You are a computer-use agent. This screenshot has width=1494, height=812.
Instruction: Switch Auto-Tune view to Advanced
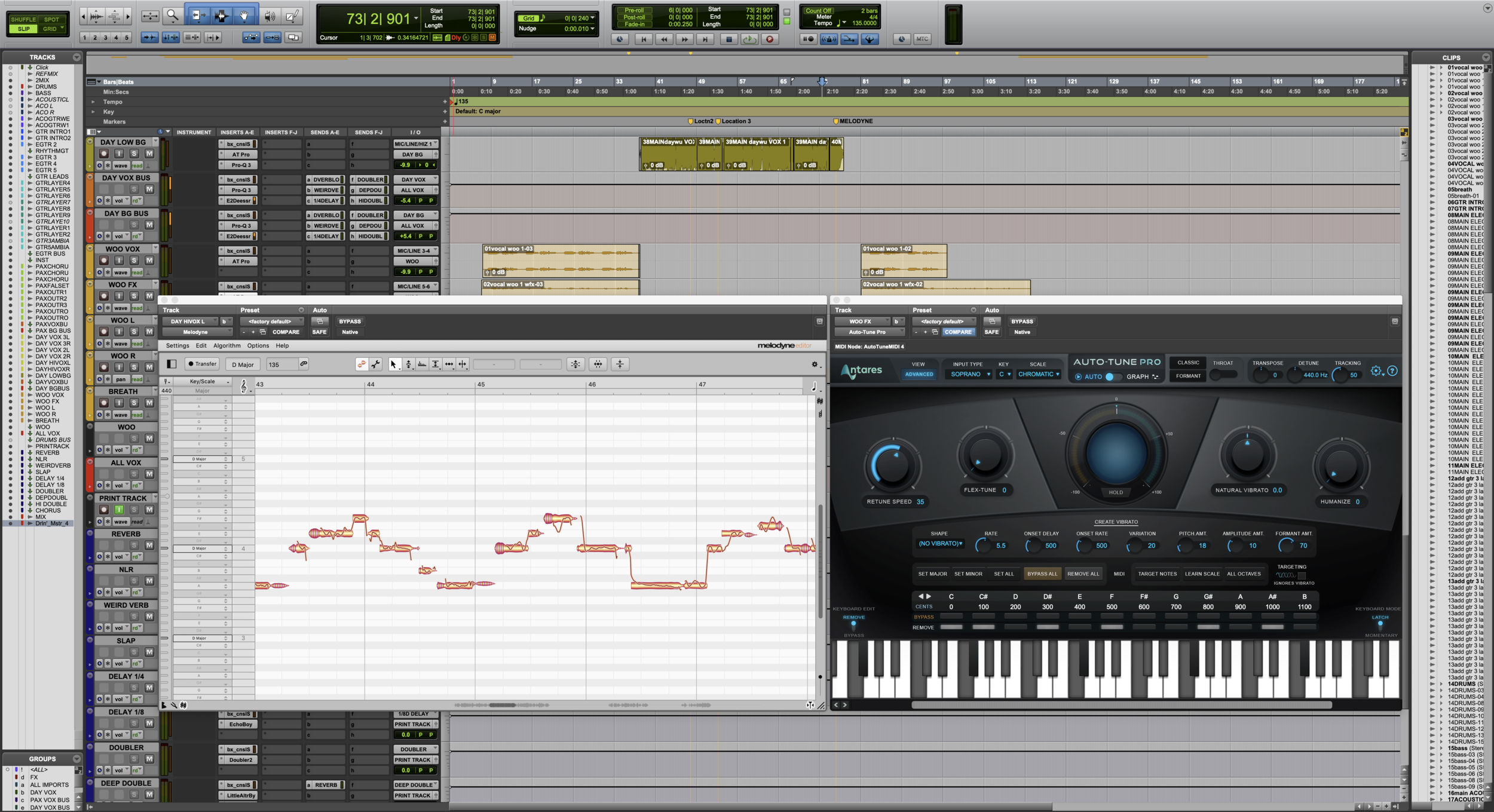click(x=919, y=375)
